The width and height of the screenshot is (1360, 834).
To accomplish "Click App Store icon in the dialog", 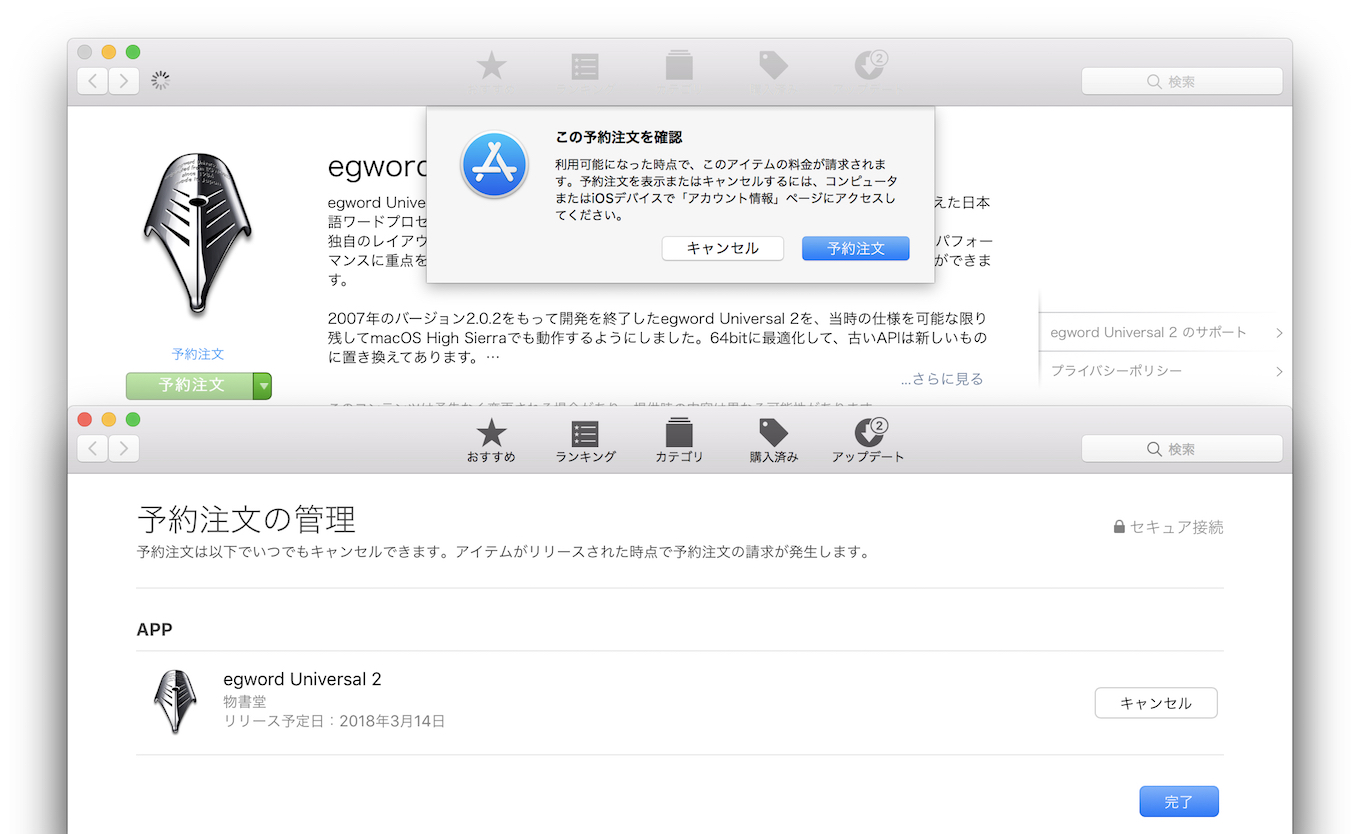I will 494,164.
